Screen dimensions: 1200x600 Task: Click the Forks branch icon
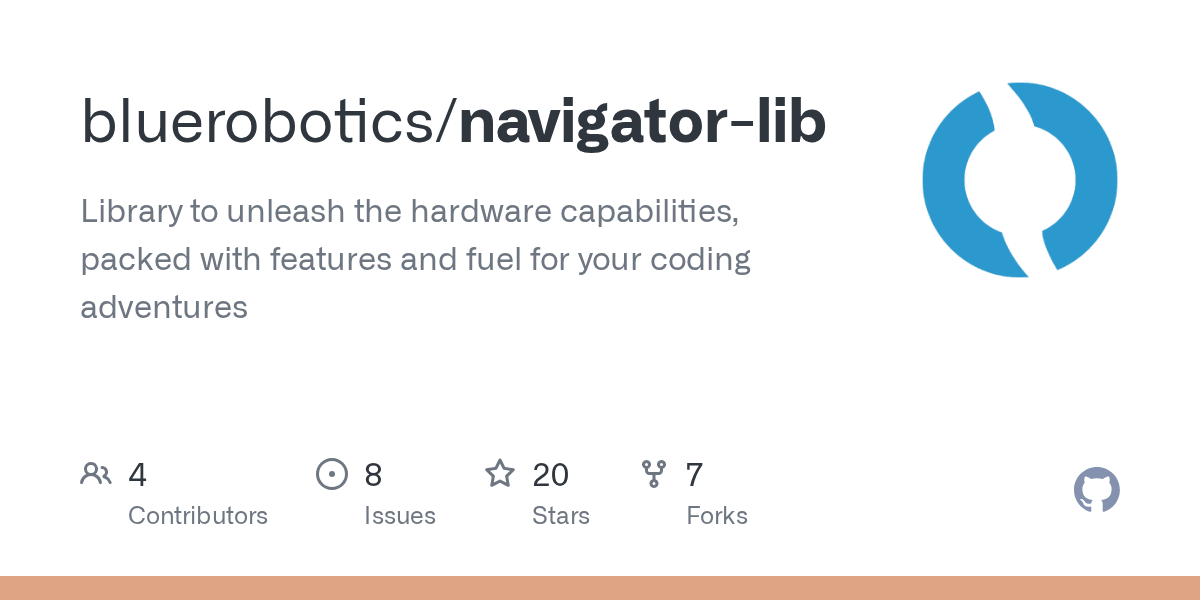(654, 473)
